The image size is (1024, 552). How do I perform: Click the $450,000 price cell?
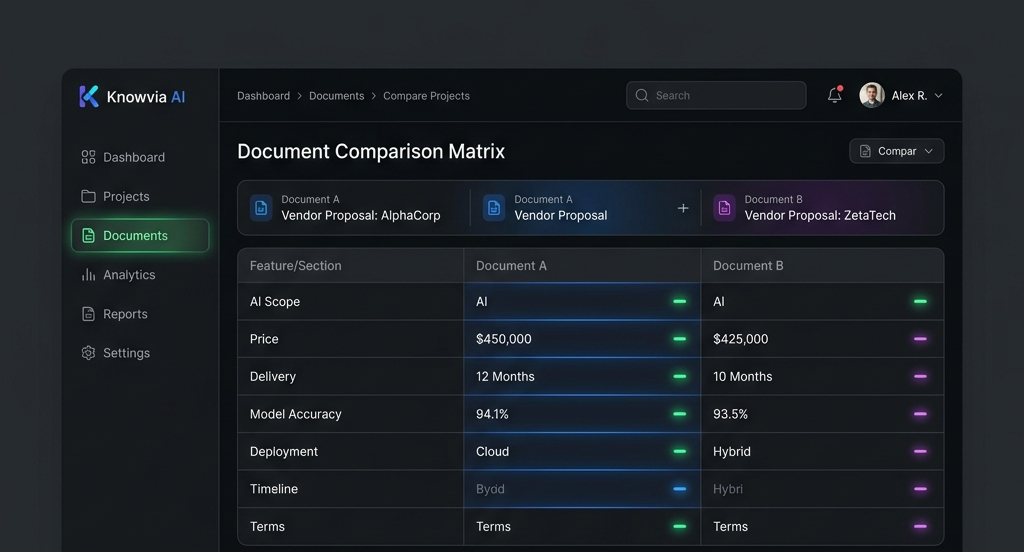582,339
